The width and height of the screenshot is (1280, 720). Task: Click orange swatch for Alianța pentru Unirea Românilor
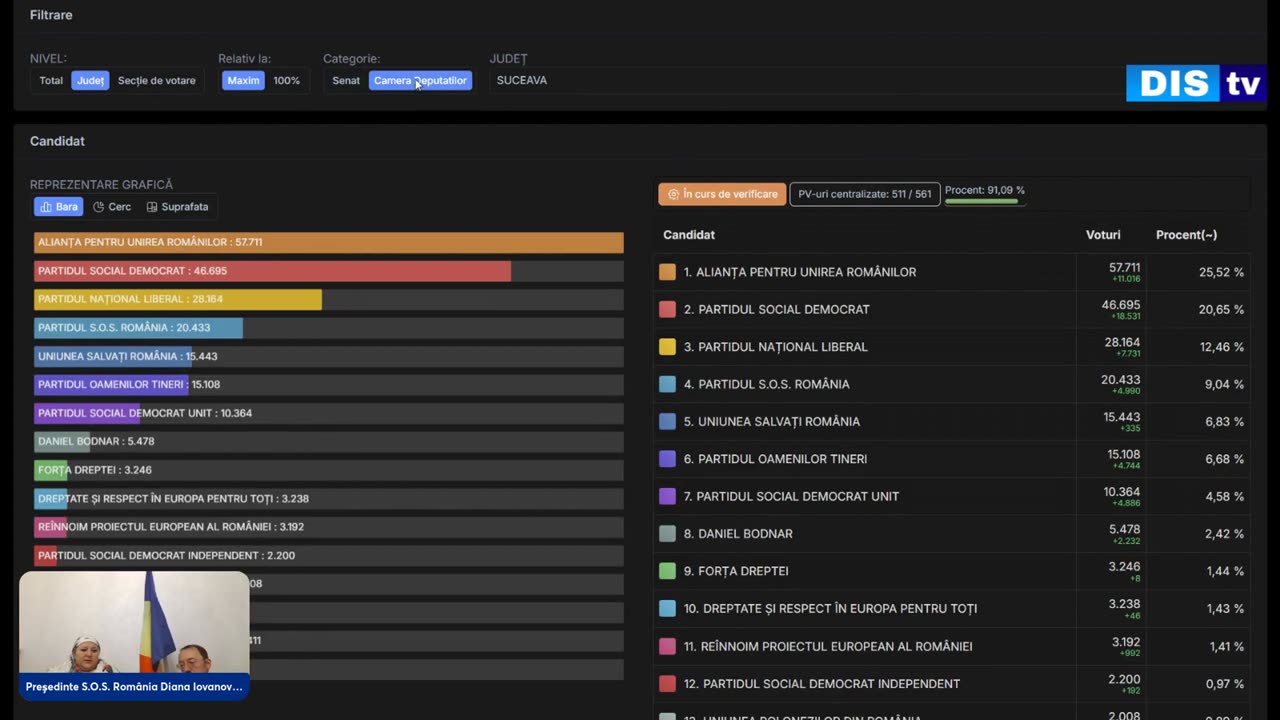(667, 272)
